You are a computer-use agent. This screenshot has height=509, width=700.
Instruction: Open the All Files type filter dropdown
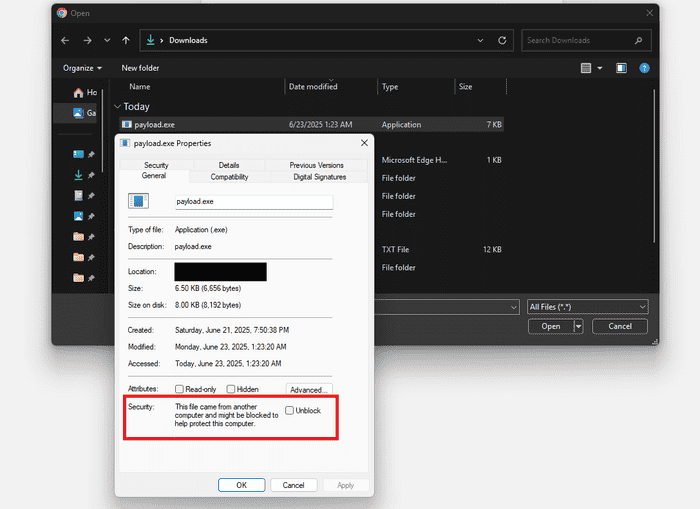[588, 307]
